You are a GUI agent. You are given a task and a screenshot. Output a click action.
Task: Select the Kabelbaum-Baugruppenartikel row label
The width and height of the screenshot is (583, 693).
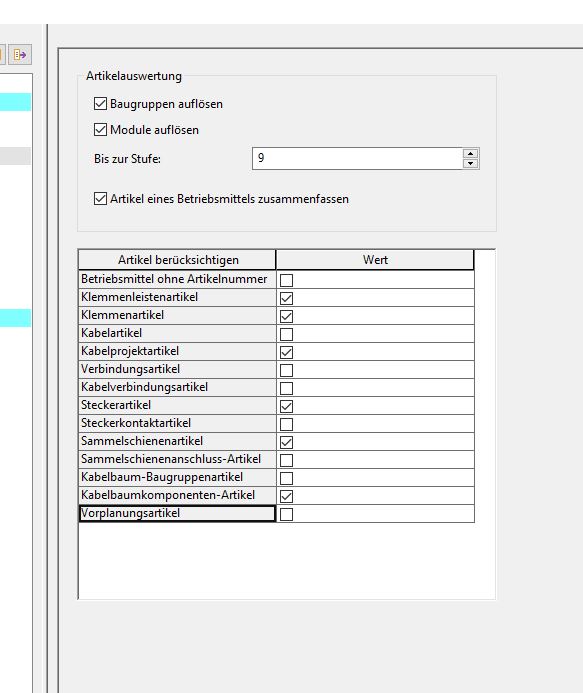coord(177,477)
